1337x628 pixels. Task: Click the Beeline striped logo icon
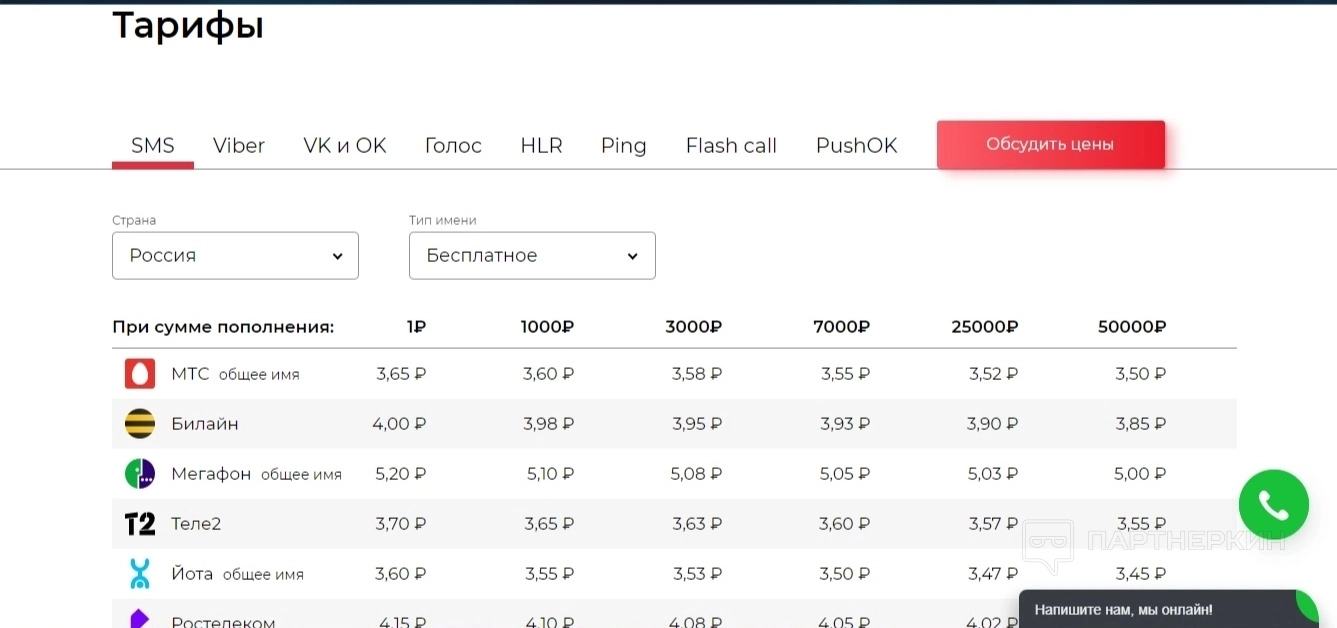140,424
